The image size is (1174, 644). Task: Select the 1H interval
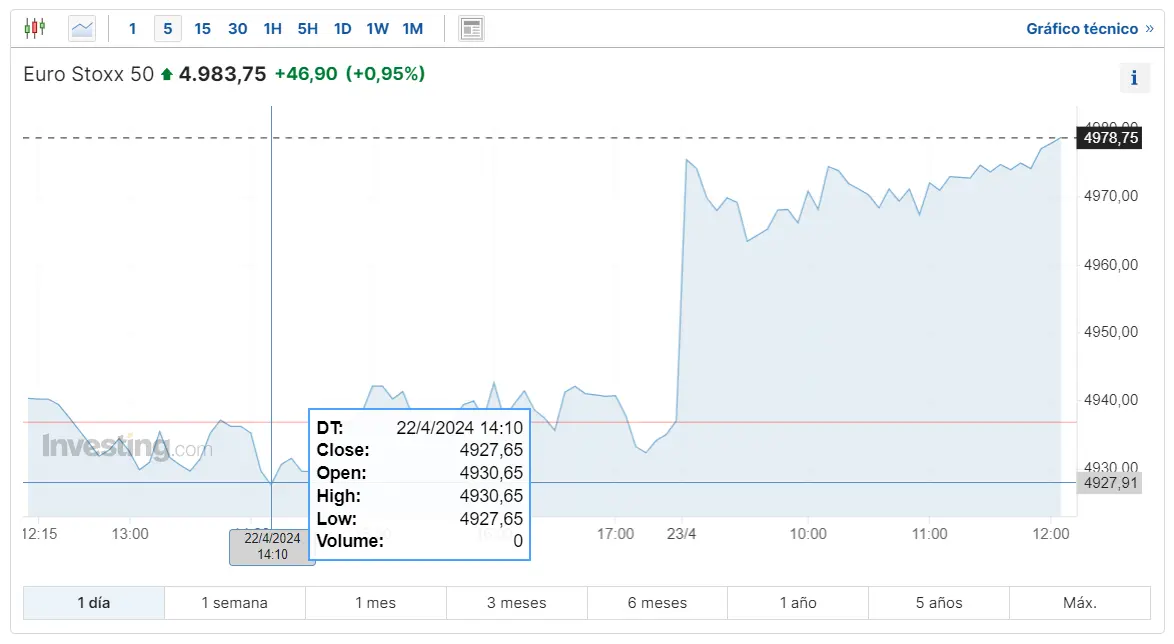pos(272,28)
